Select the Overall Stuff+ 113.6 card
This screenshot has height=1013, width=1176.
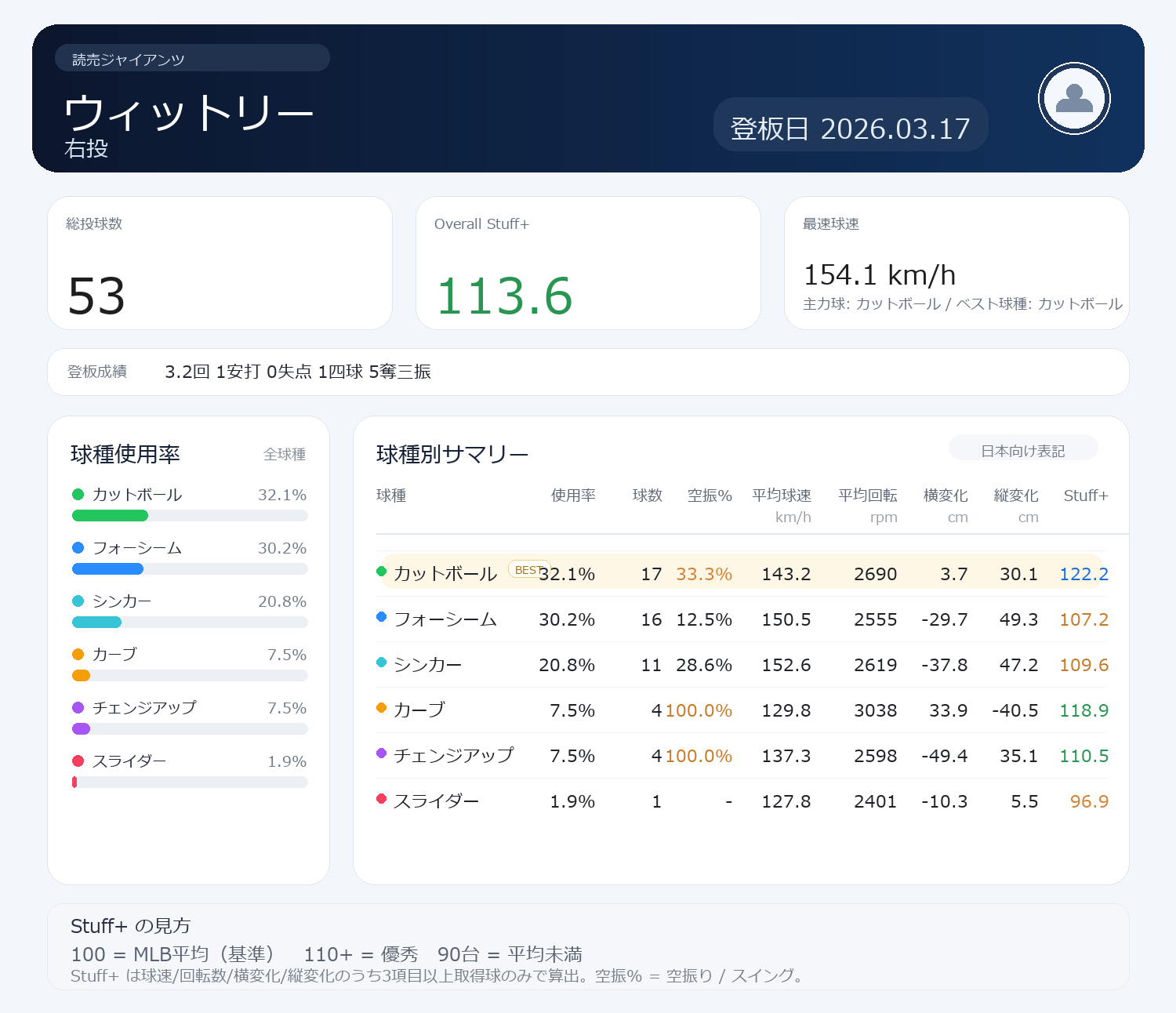(588, 263)
